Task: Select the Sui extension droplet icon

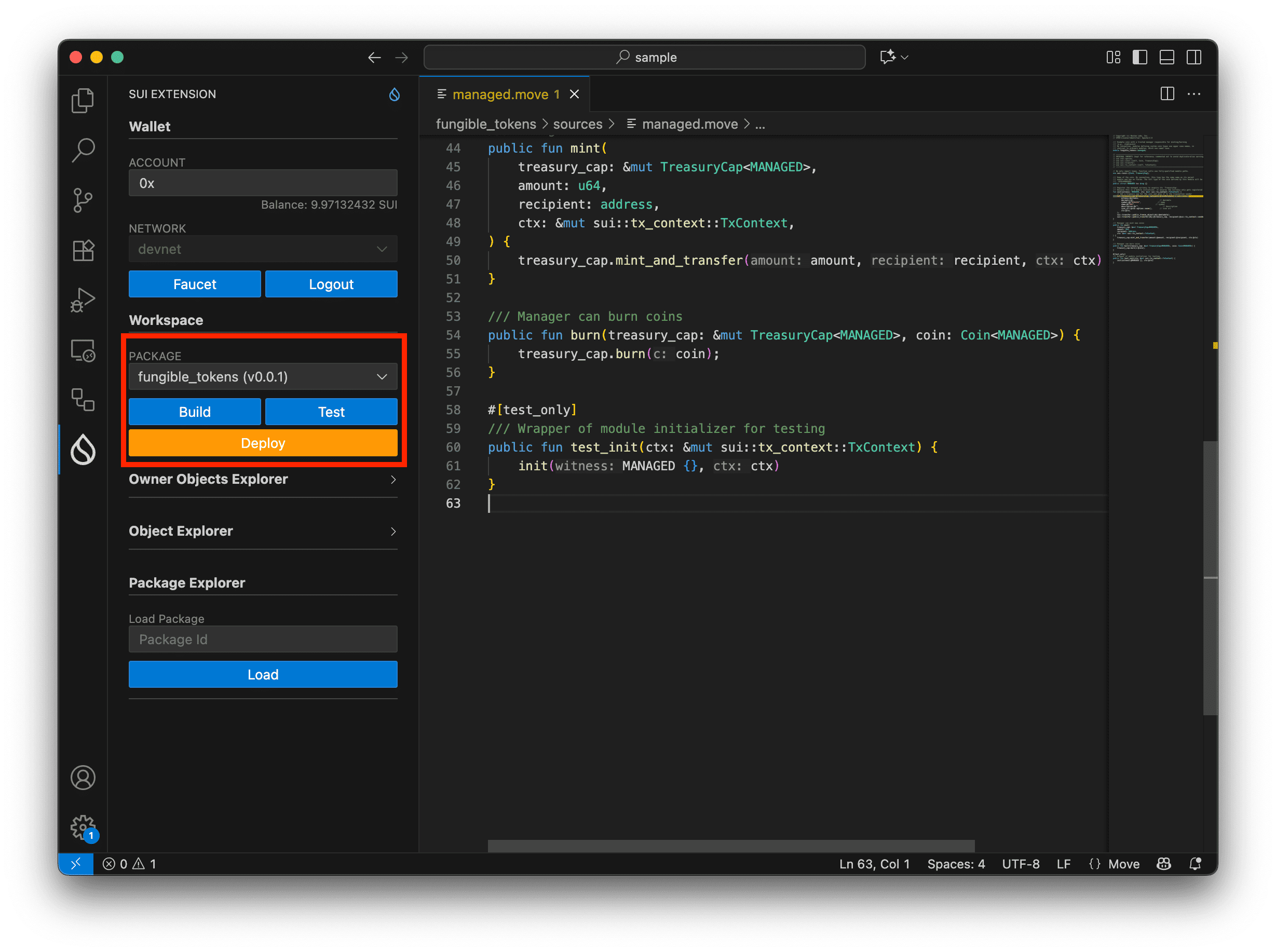Action: pos(83,450)
